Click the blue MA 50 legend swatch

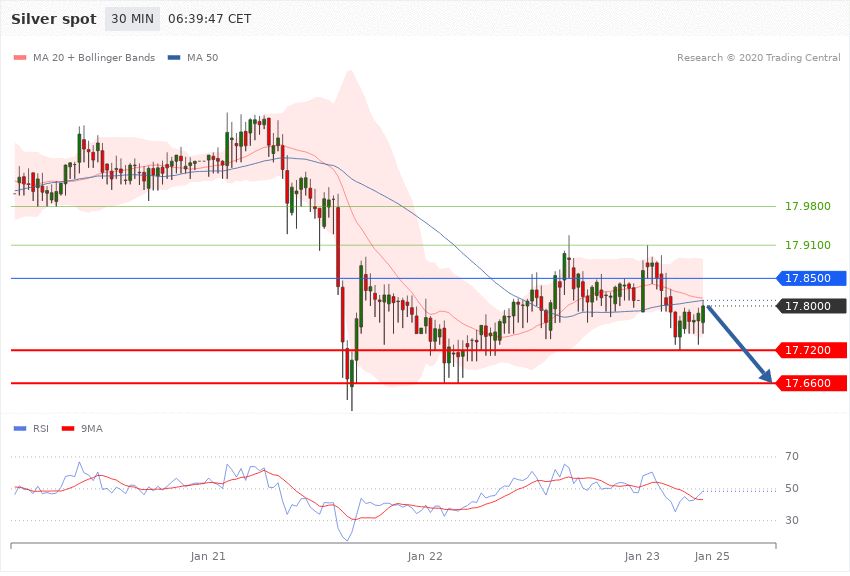point(174,58)
